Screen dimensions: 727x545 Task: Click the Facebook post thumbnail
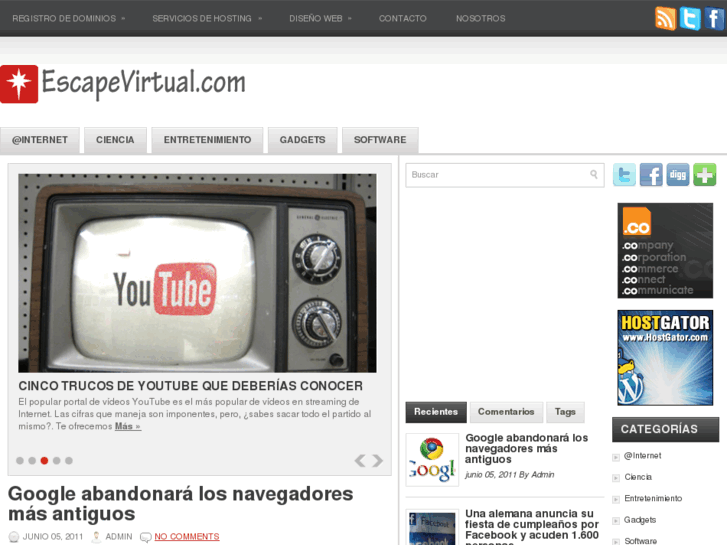coord(432,527)
